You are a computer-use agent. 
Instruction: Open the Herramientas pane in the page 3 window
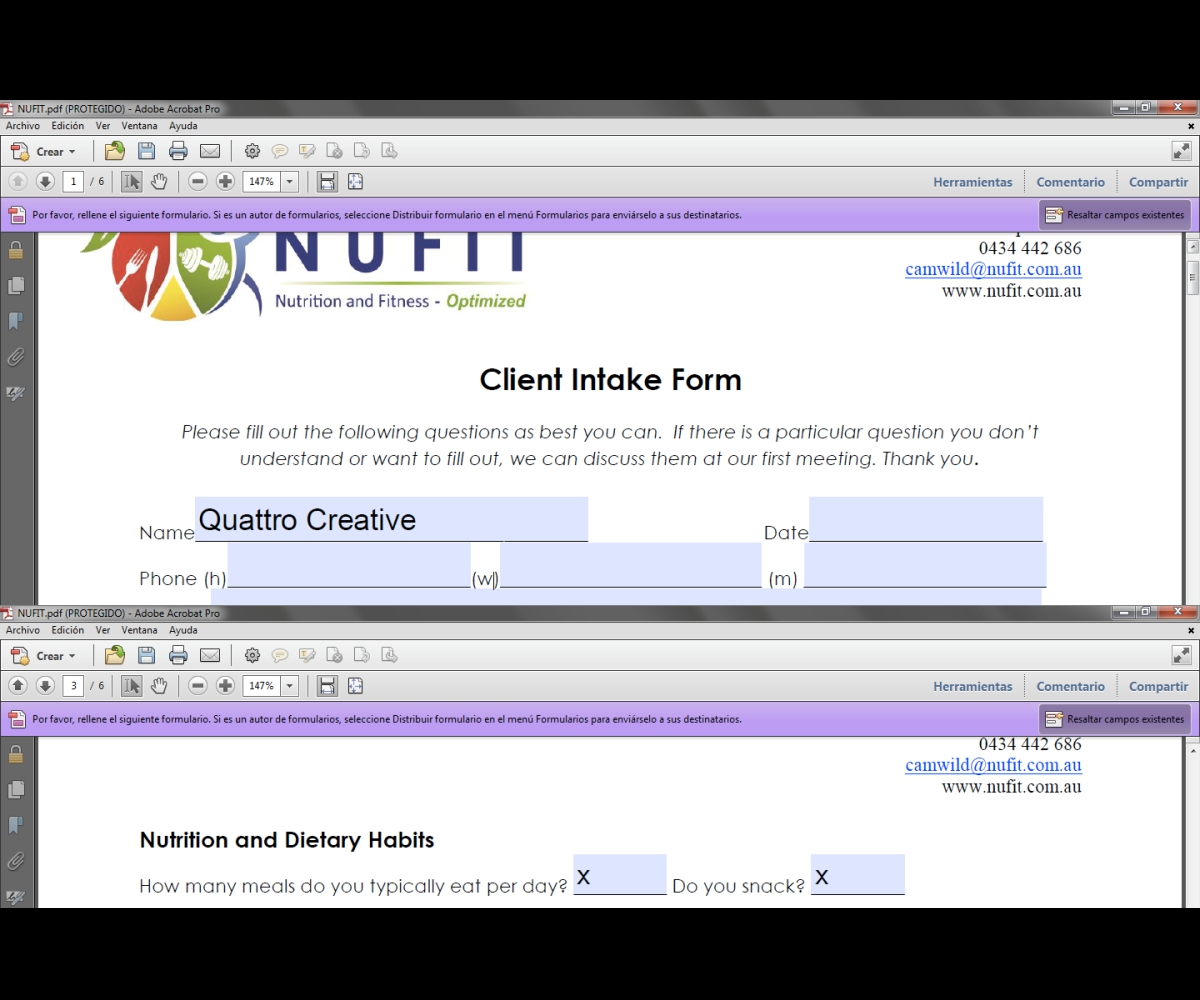click(x=973, y=686)
